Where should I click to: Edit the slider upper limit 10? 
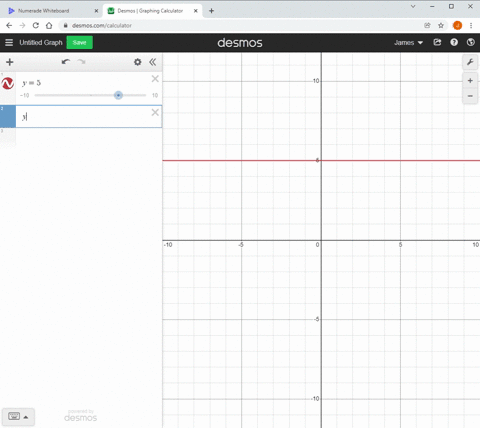[x=155, y=95]
